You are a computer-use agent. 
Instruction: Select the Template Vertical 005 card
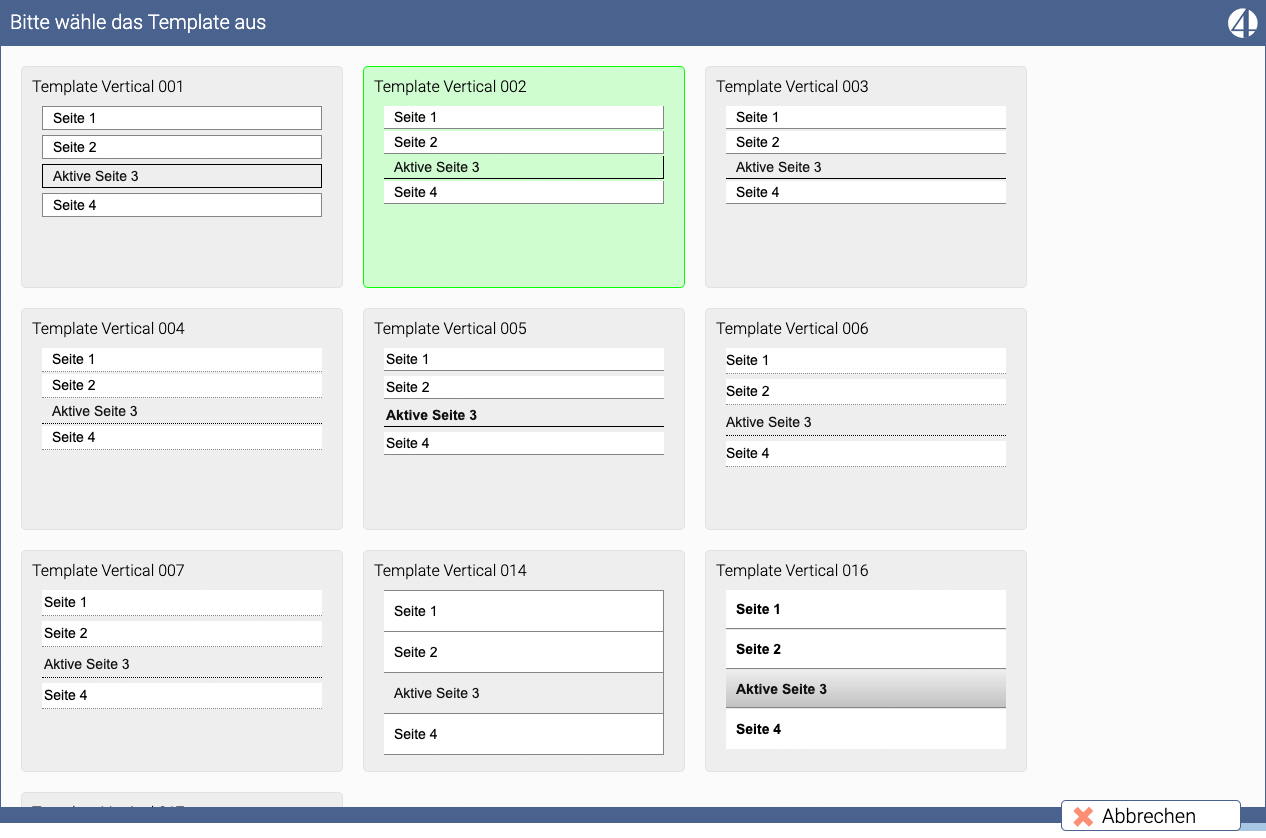[x=524, y=419]
